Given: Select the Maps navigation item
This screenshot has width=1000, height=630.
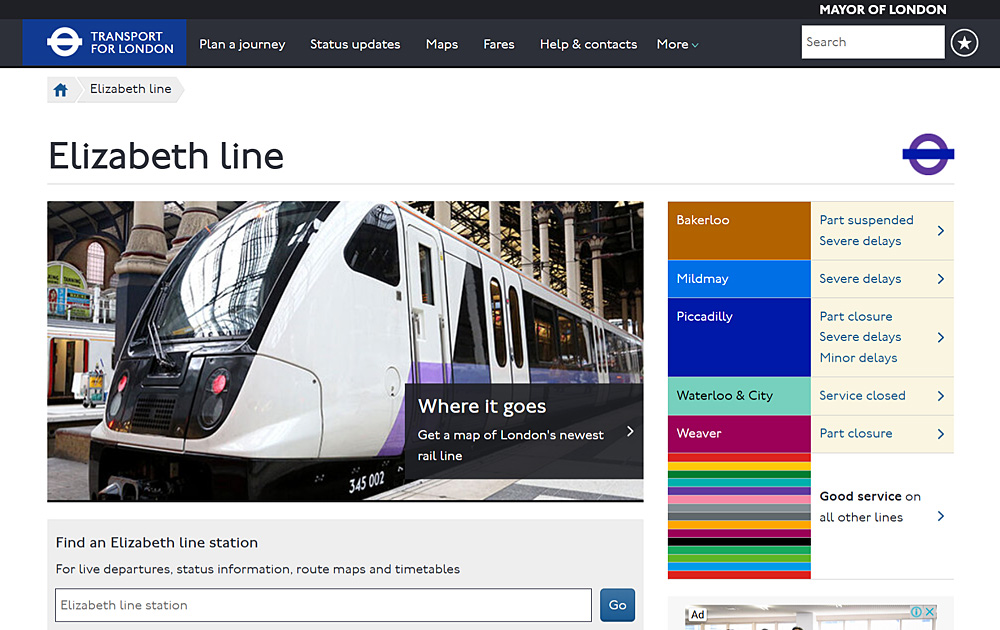Looking at the screenshot, I should click(x=442, y=44).
